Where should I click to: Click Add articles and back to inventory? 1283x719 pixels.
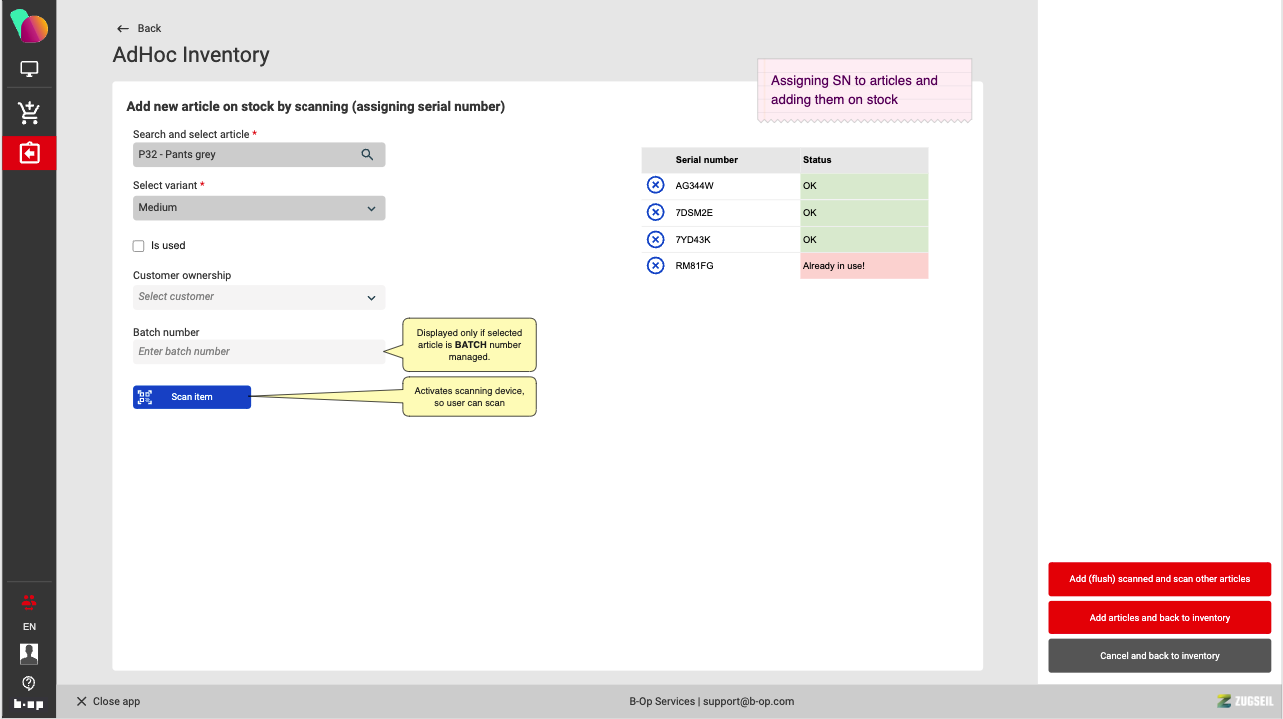[1159, 618]
